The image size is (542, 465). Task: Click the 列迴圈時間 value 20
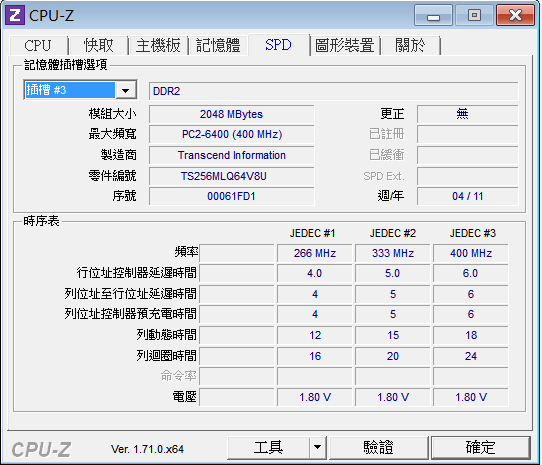tap(393, 356)
